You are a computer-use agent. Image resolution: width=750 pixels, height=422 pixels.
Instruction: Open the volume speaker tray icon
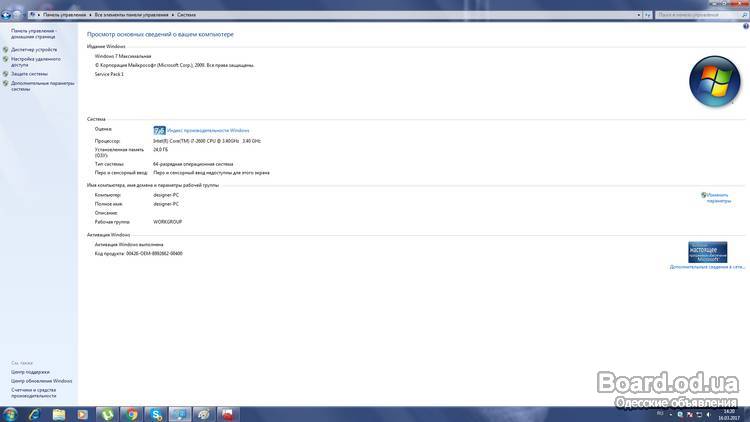point(708,414)
